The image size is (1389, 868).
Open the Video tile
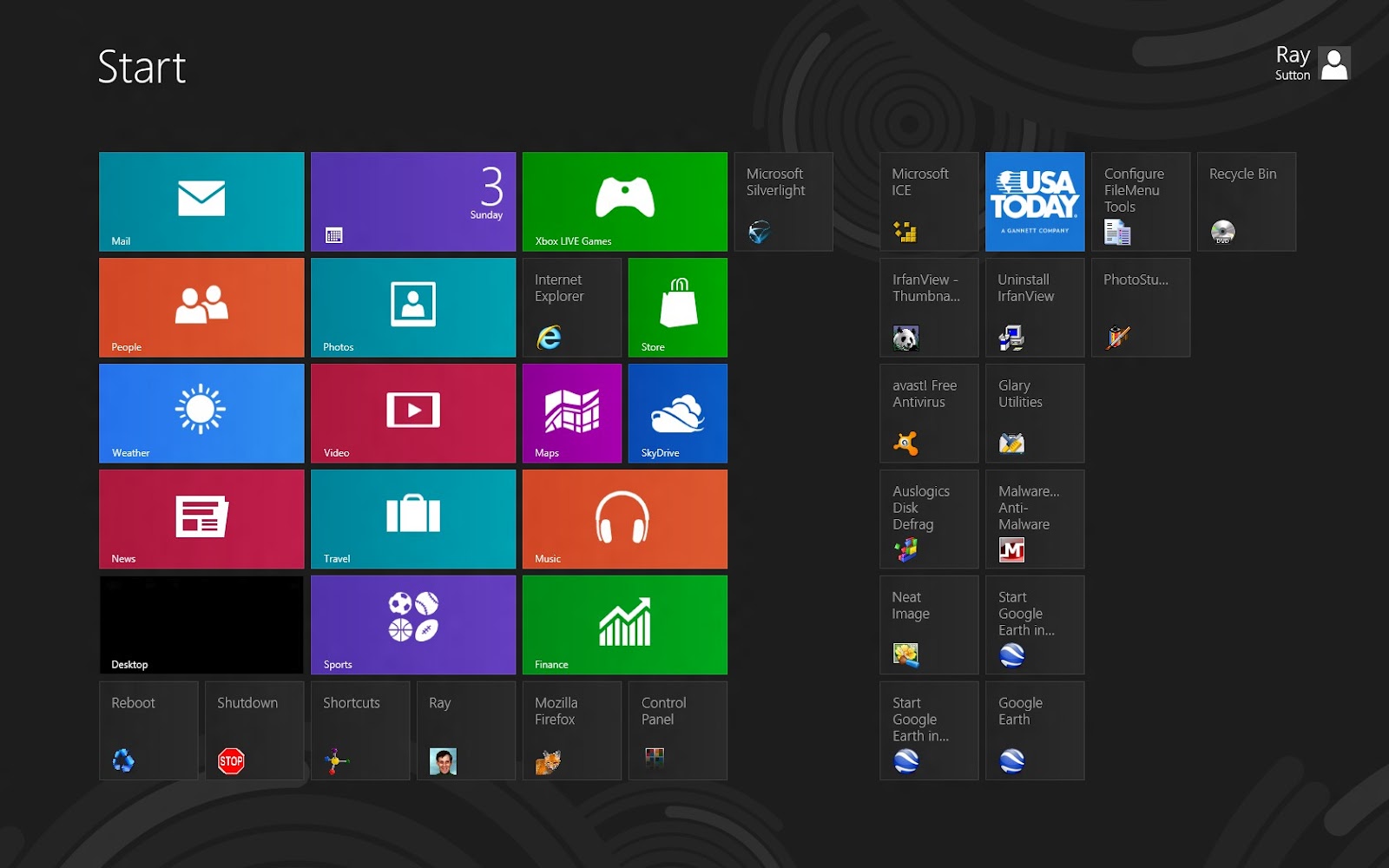(413, 414)
